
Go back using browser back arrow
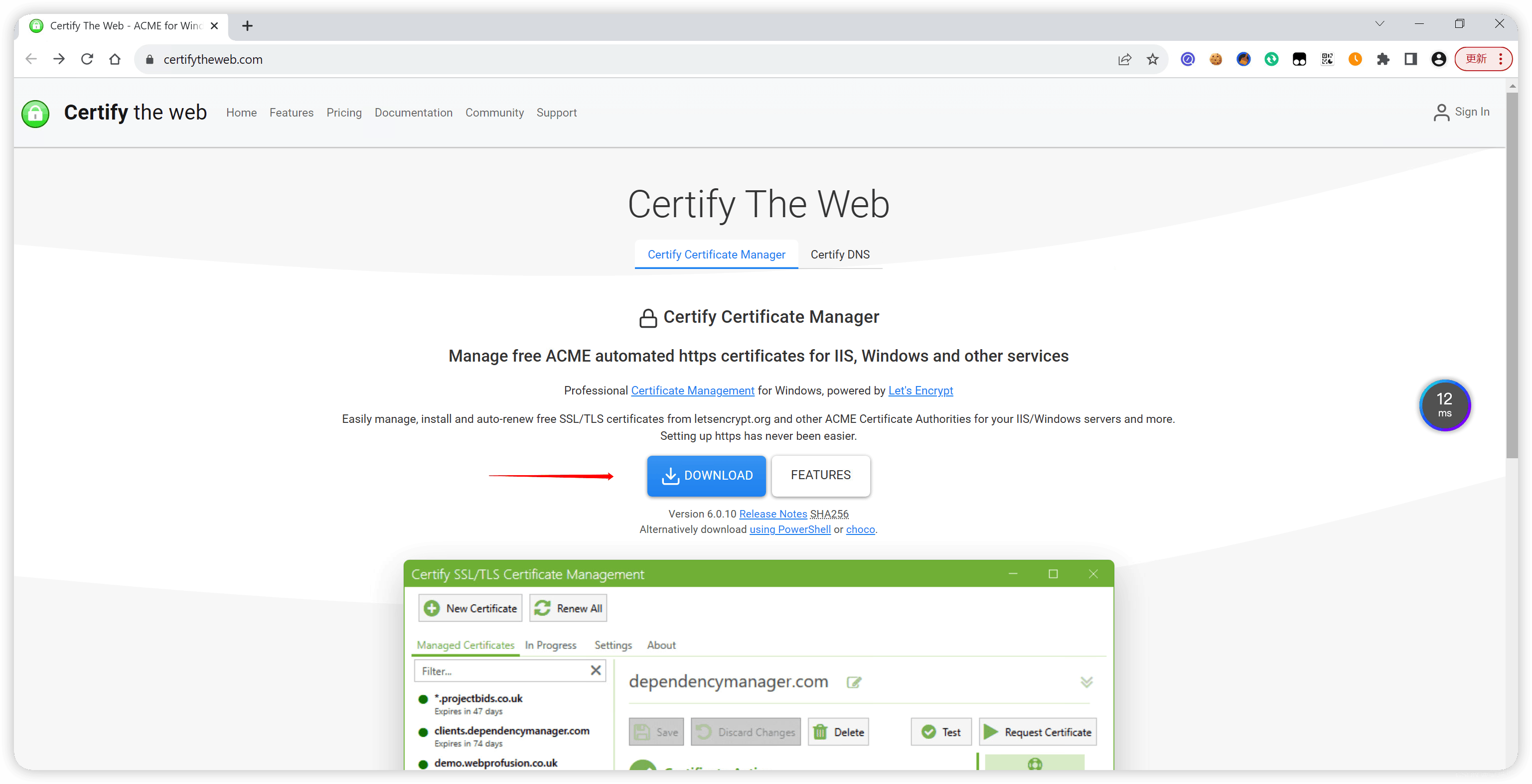click(31, 59)
